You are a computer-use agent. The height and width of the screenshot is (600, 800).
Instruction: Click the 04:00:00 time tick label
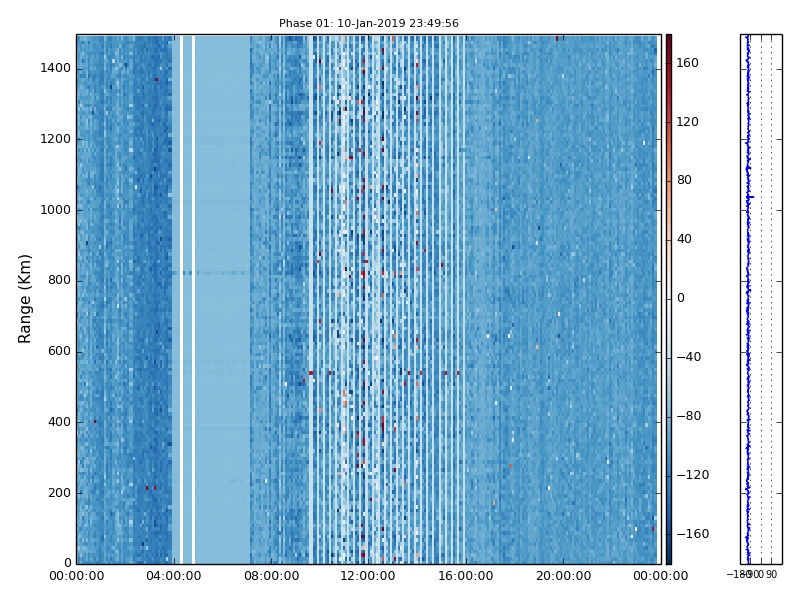[x=174, y=577]
